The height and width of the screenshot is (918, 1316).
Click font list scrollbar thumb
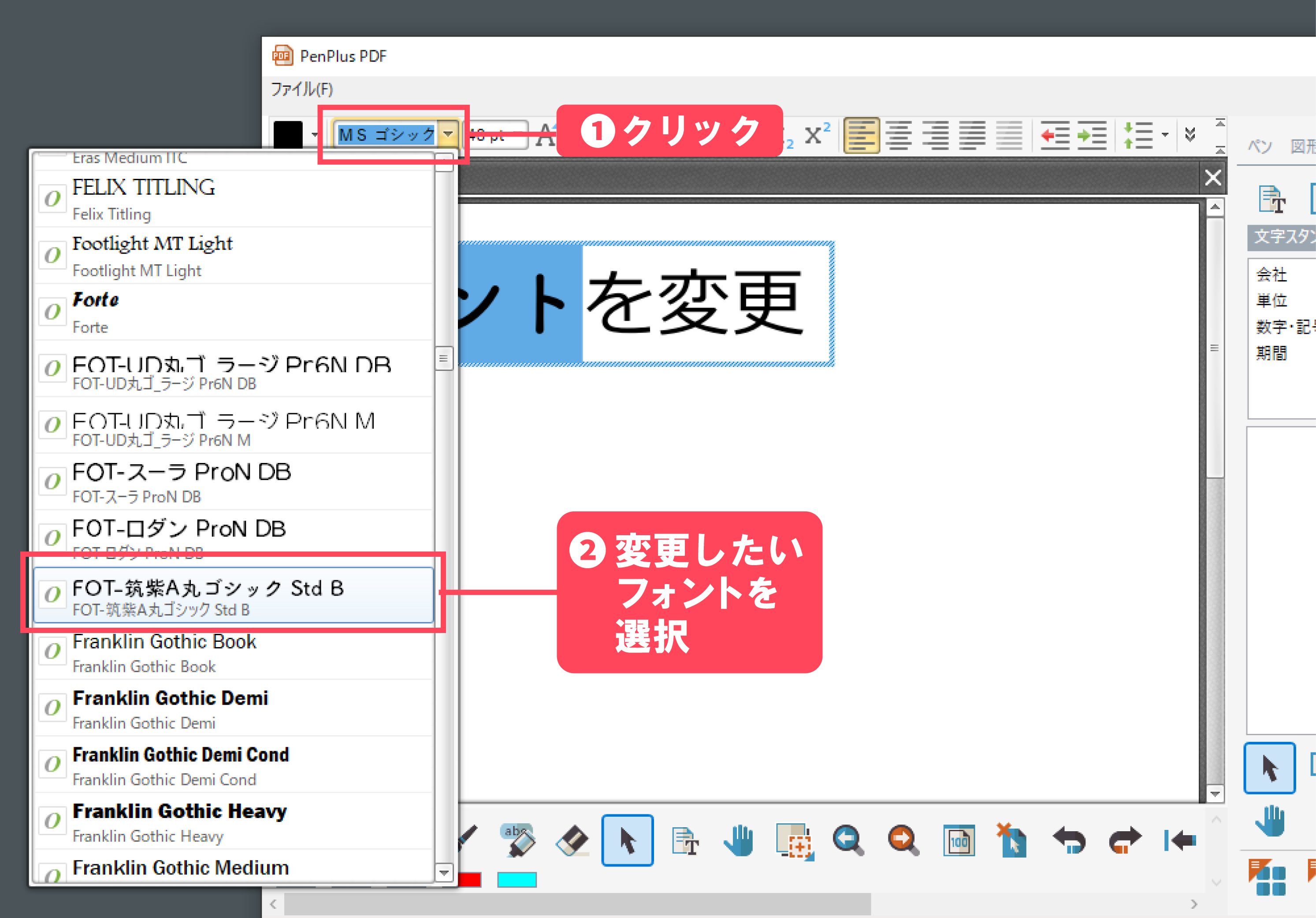444,359
